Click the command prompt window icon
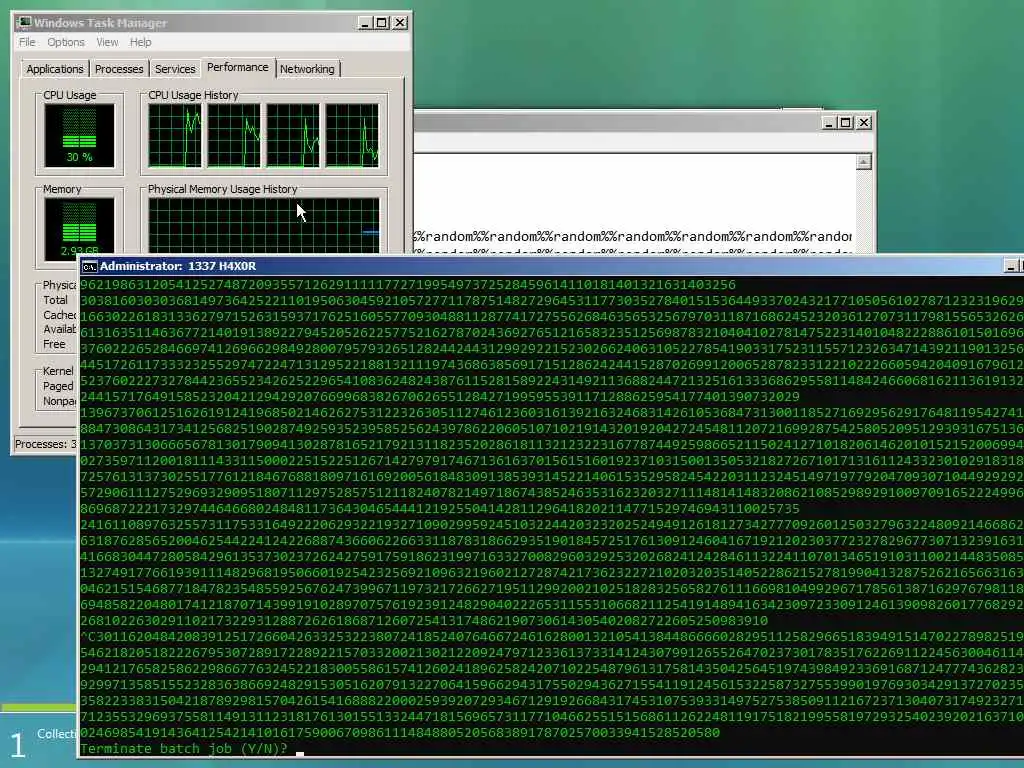This screenshot has width=1024, height=768. (89, 266)
